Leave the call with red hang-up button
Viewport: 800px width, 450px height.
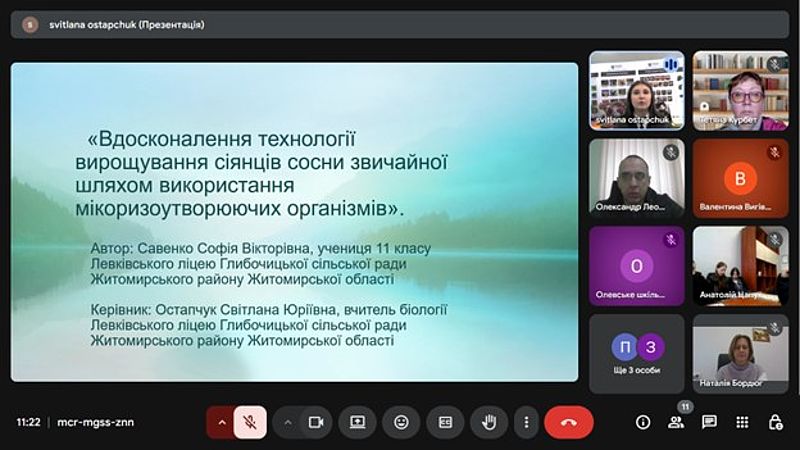(568, 422)
